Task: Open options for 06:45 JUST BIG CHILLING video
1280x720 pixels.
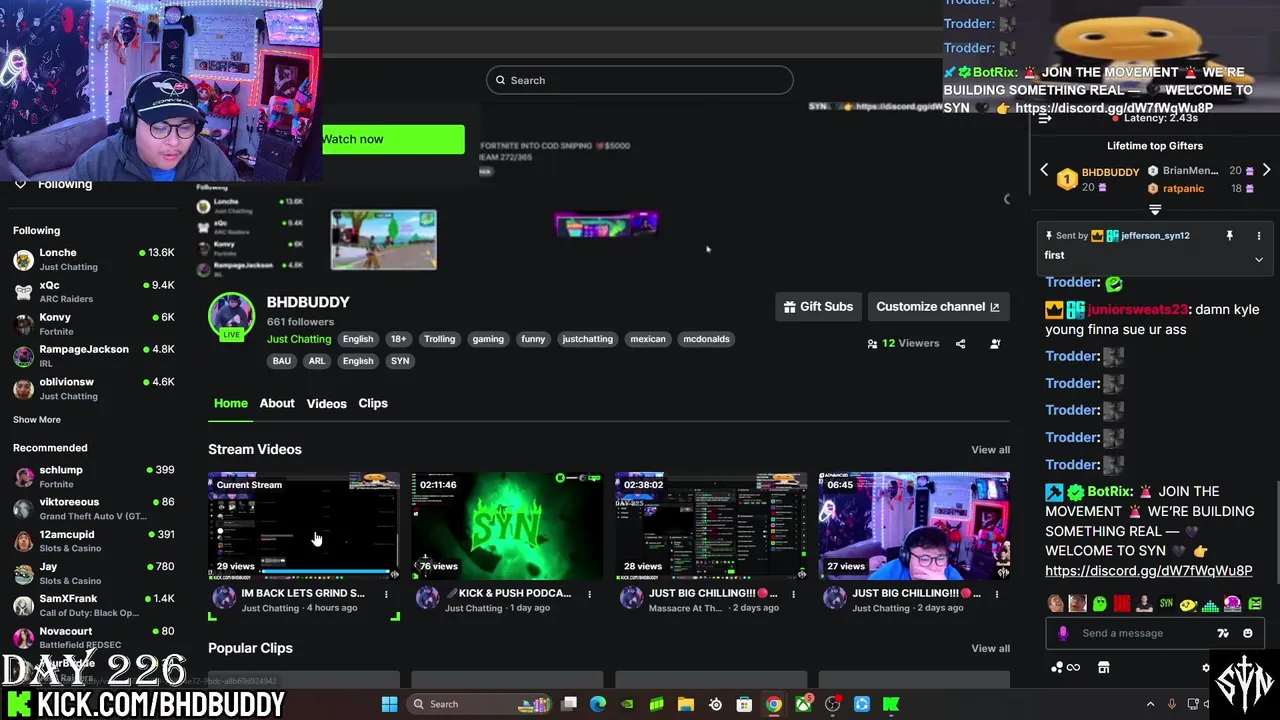Action: [996, 594]
